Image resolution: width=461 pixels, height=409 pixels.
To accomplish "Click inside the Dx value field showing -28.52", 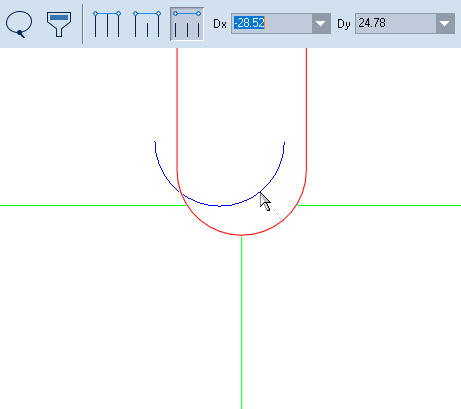I will point(272,23).
